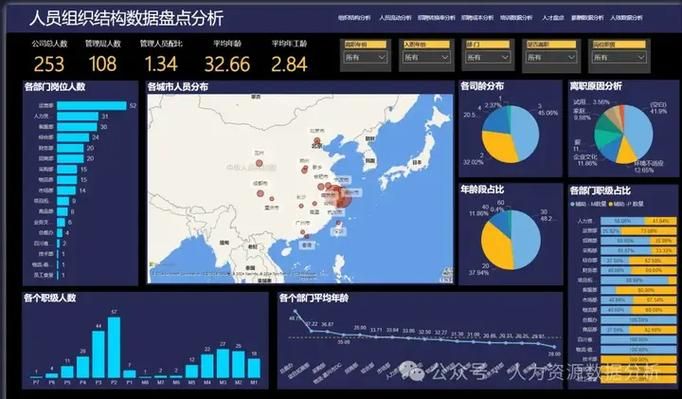The width and height of the screenshot is (682, 399).
Task: Toggle the M数量 legend marker
Action: point(572,204)
